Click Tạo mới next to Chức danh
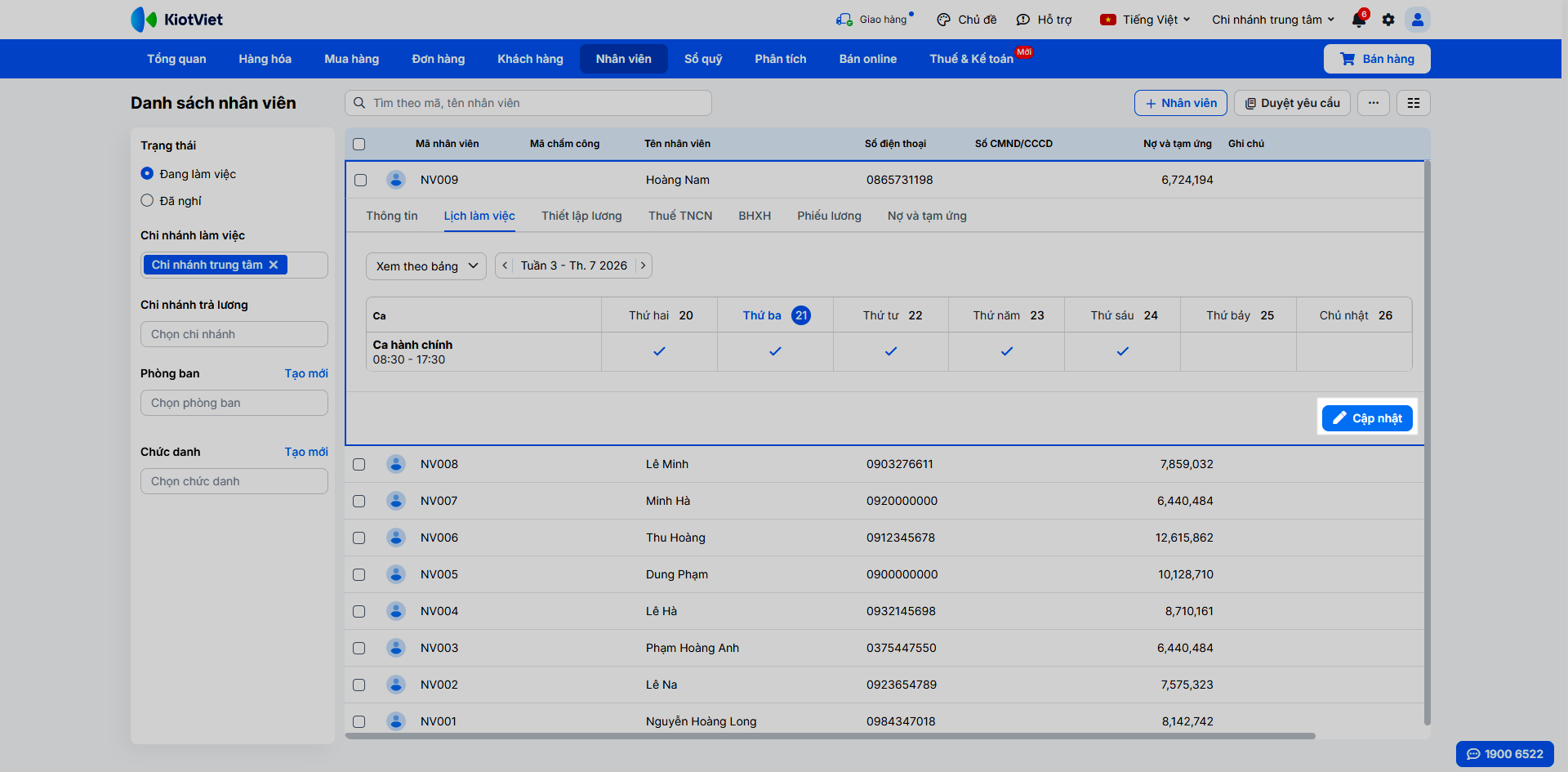This screenshot has height=772, width=1568. pos(306,452)
